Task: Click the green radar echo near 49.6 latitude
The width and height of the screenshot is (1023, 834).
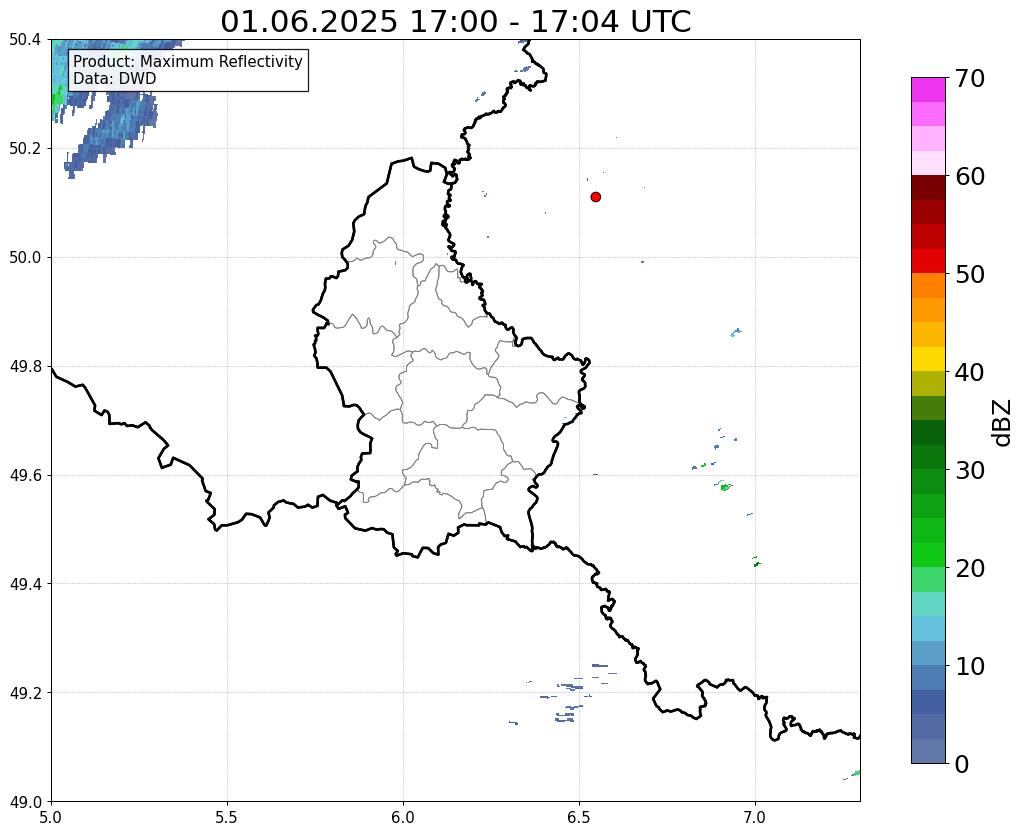Action: pyautogui.click(x=725, y=487)
